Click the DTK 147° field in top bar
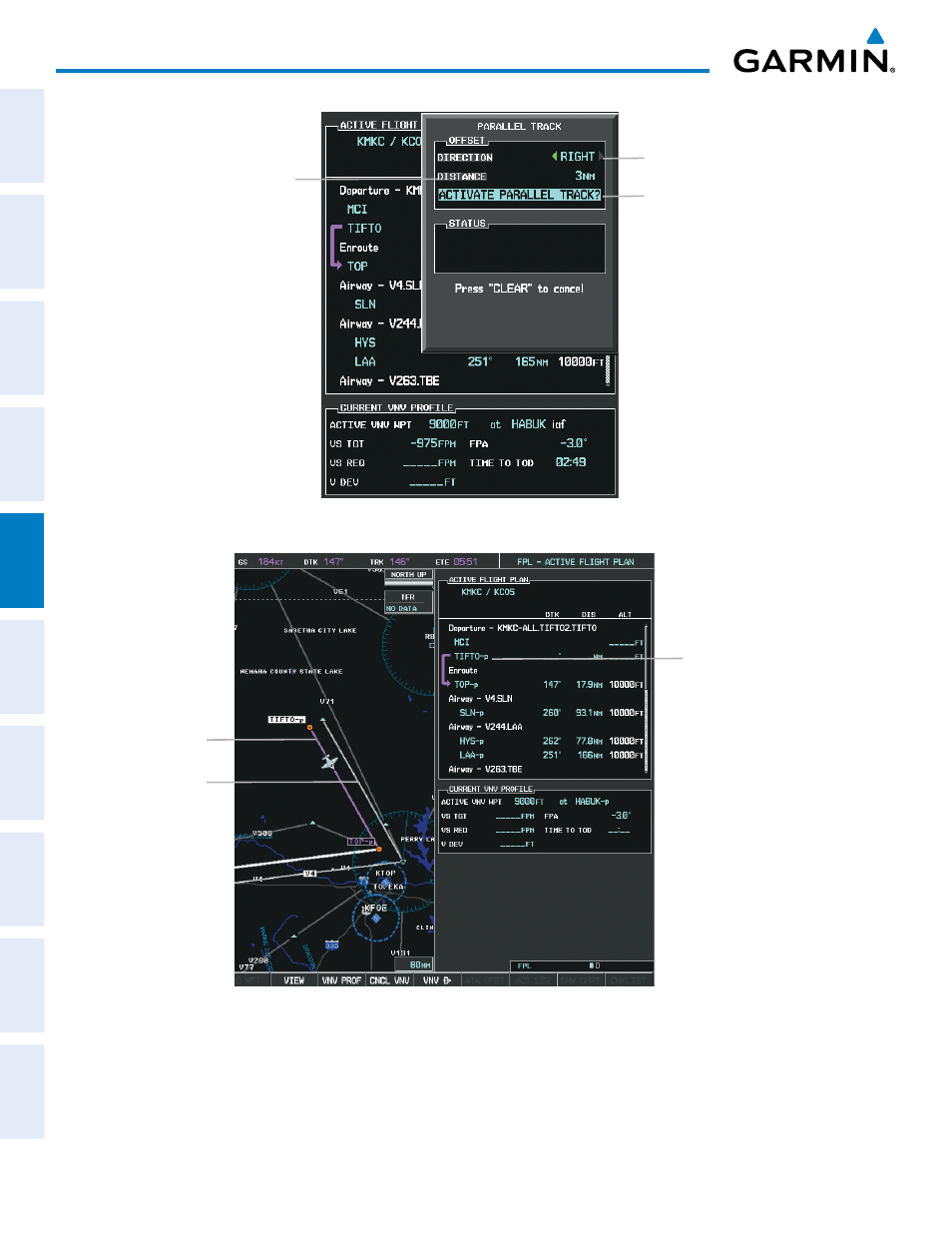 pyautogui.click(x=323, y=562)
